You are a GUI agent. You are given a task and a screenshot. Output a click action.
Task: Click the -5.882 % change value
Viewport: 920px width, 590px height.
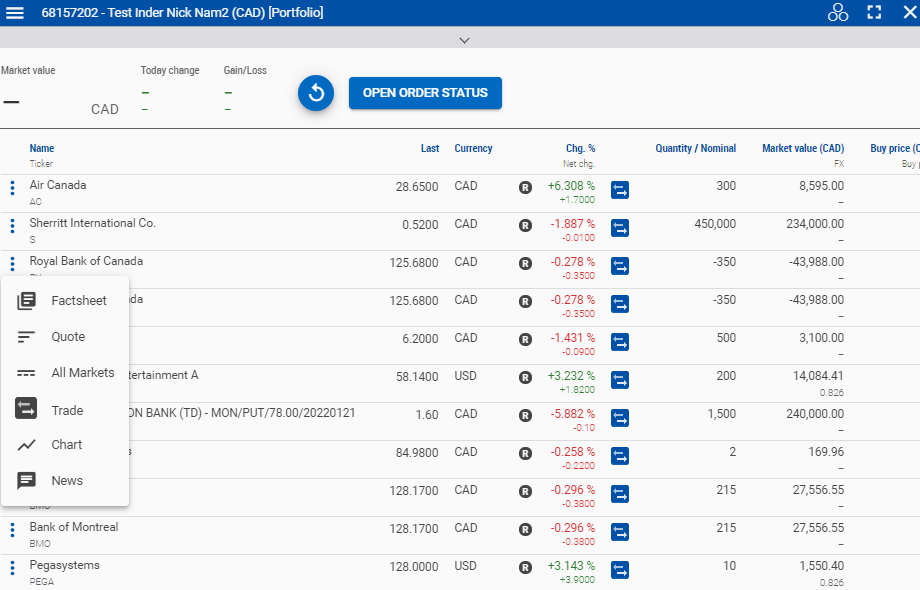(573, 414)
